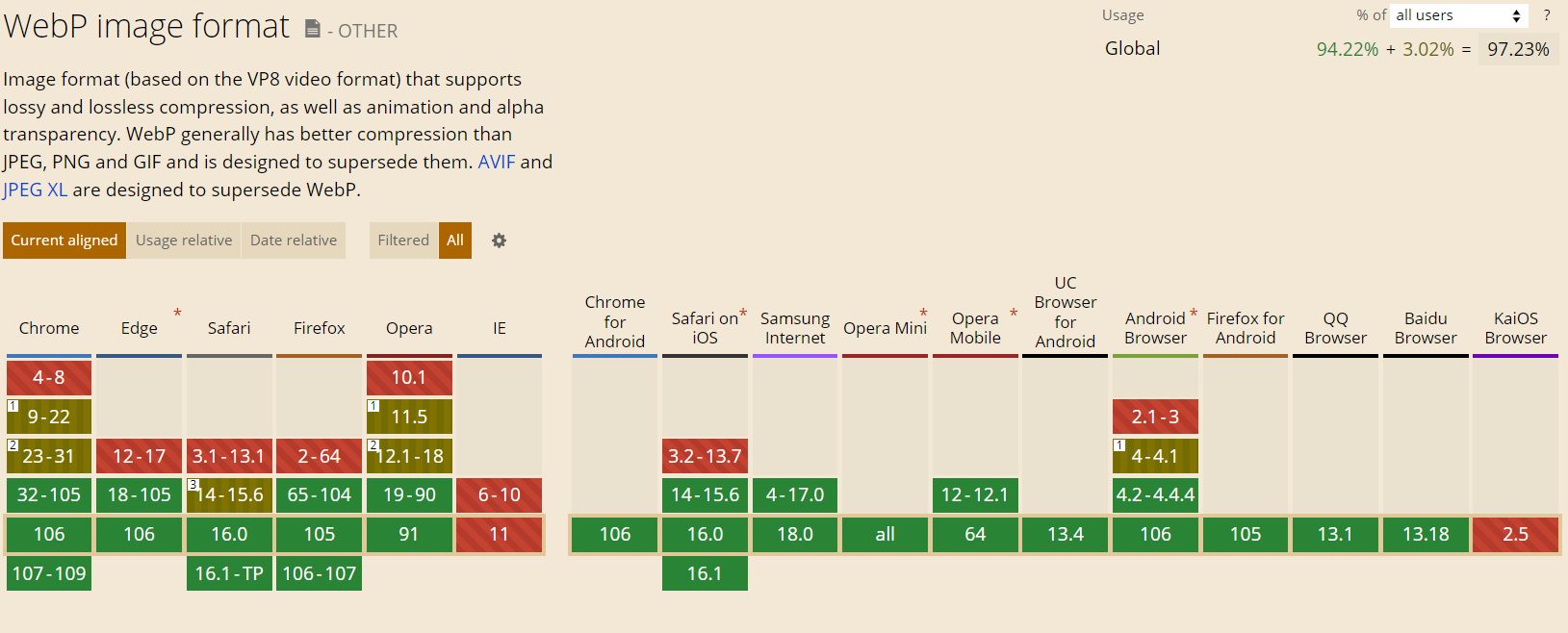Select the All browsers tab
The image size is (1568, 633).
coord(455,241)
